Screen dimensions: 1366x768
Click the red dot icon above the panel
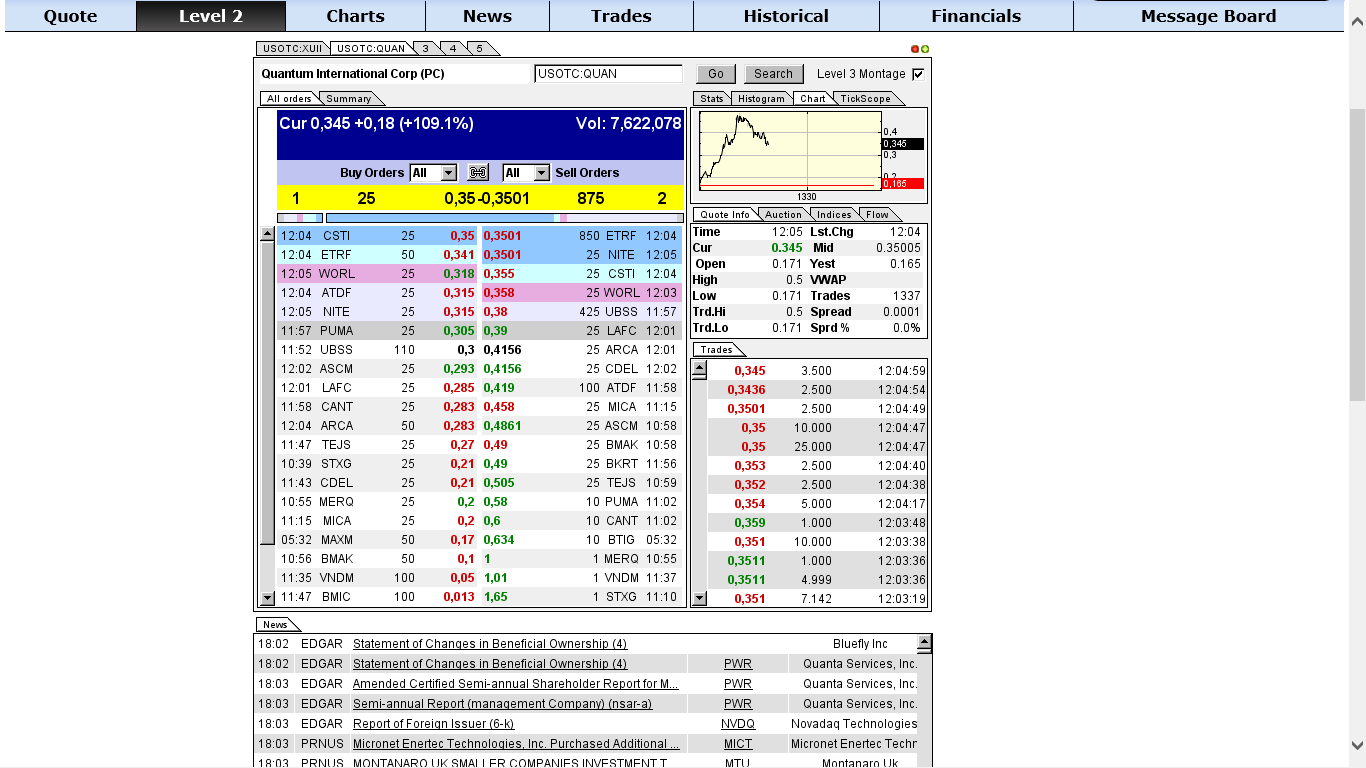pos(915,49)
